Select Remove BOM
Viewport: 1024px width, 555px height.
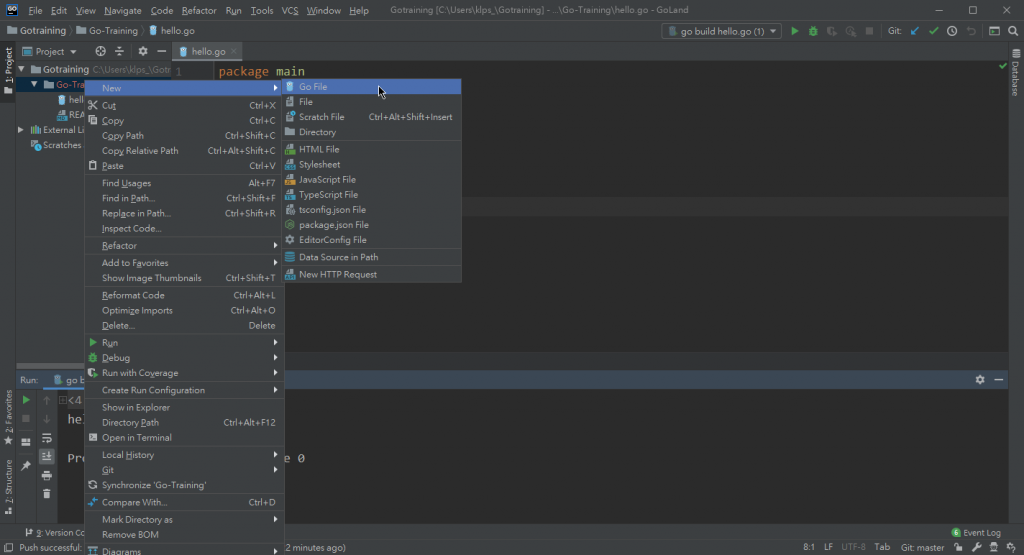tap(184, 534)
